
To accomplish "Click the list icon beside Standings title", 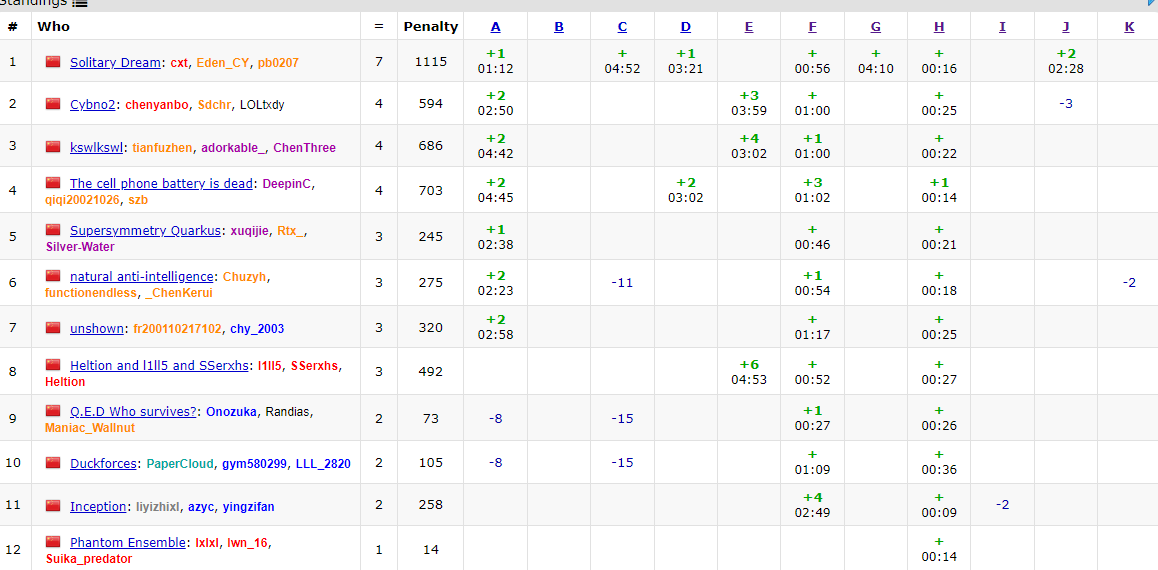I will coord(80,4).
